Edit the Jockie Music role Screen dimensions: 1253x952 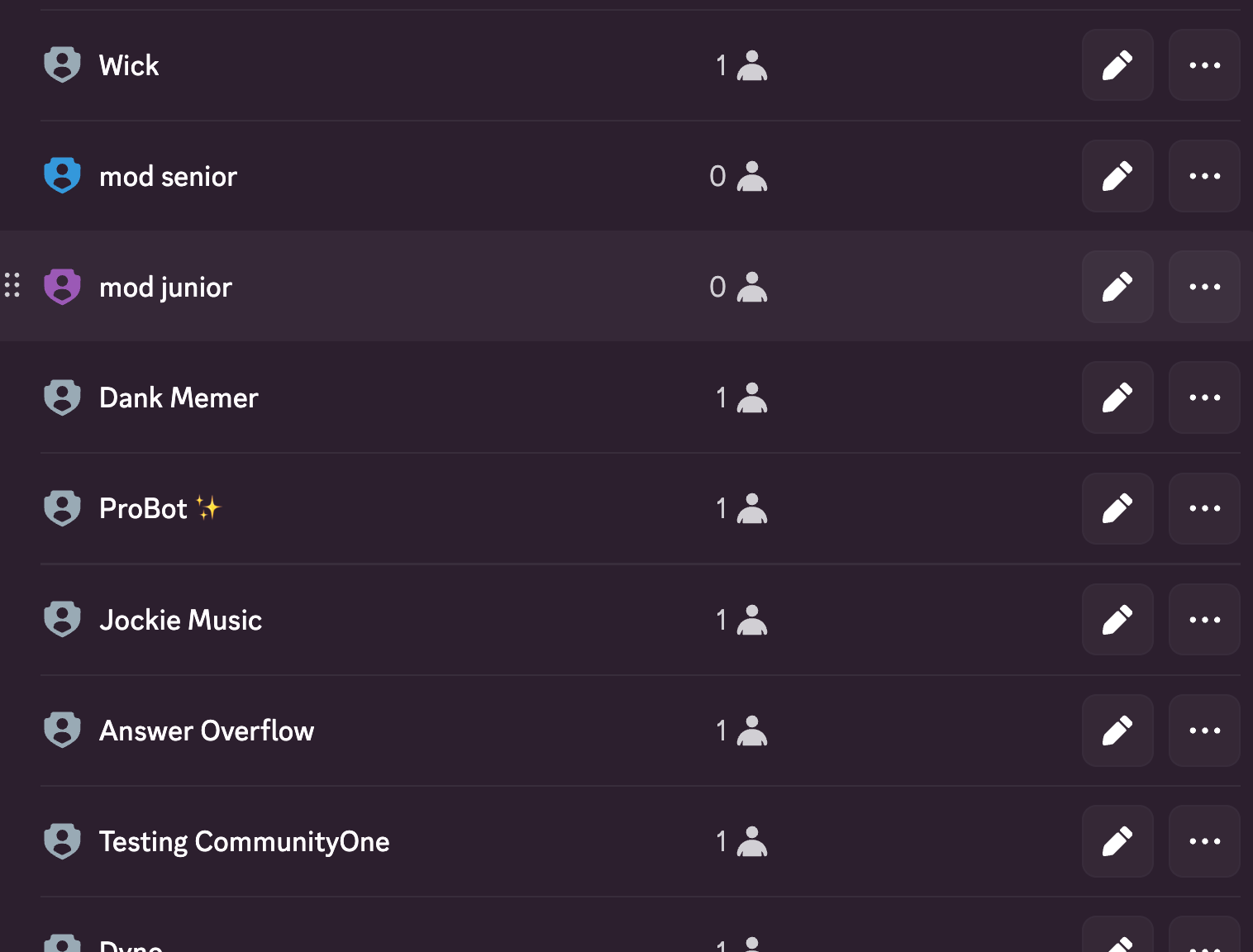click(1117, 620)
